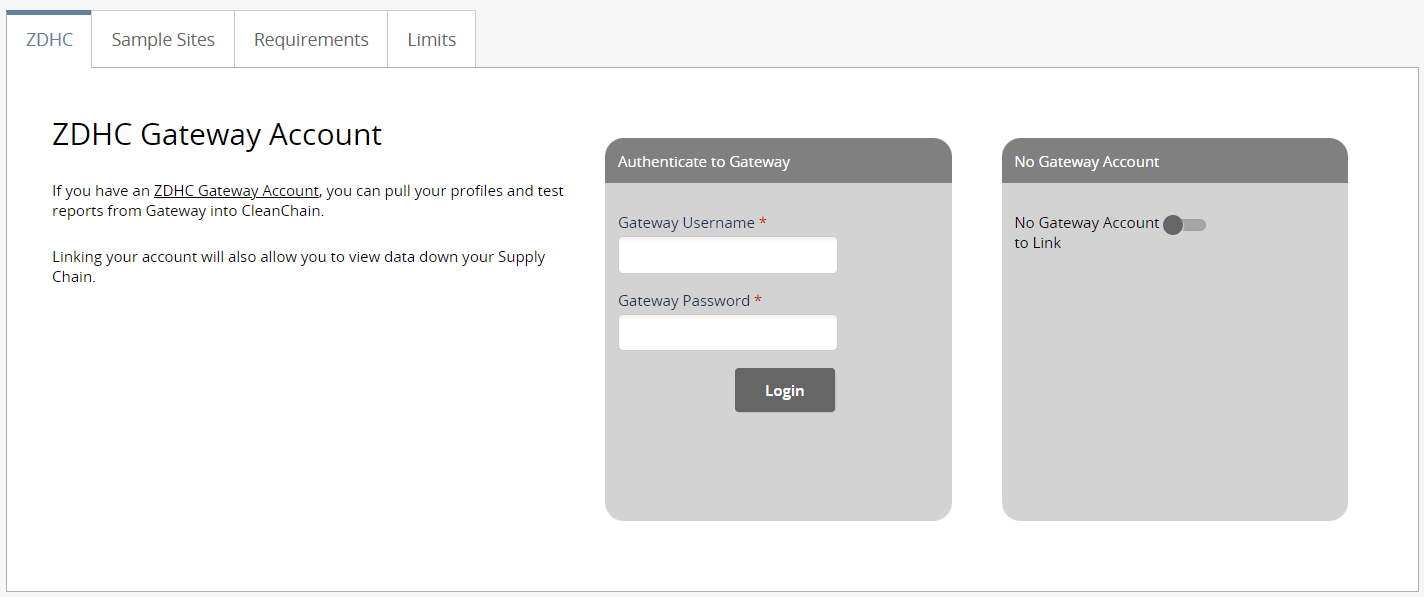Focus the Gateway Password field
The height and width of the screenshot is (597, 1424).
728,333
